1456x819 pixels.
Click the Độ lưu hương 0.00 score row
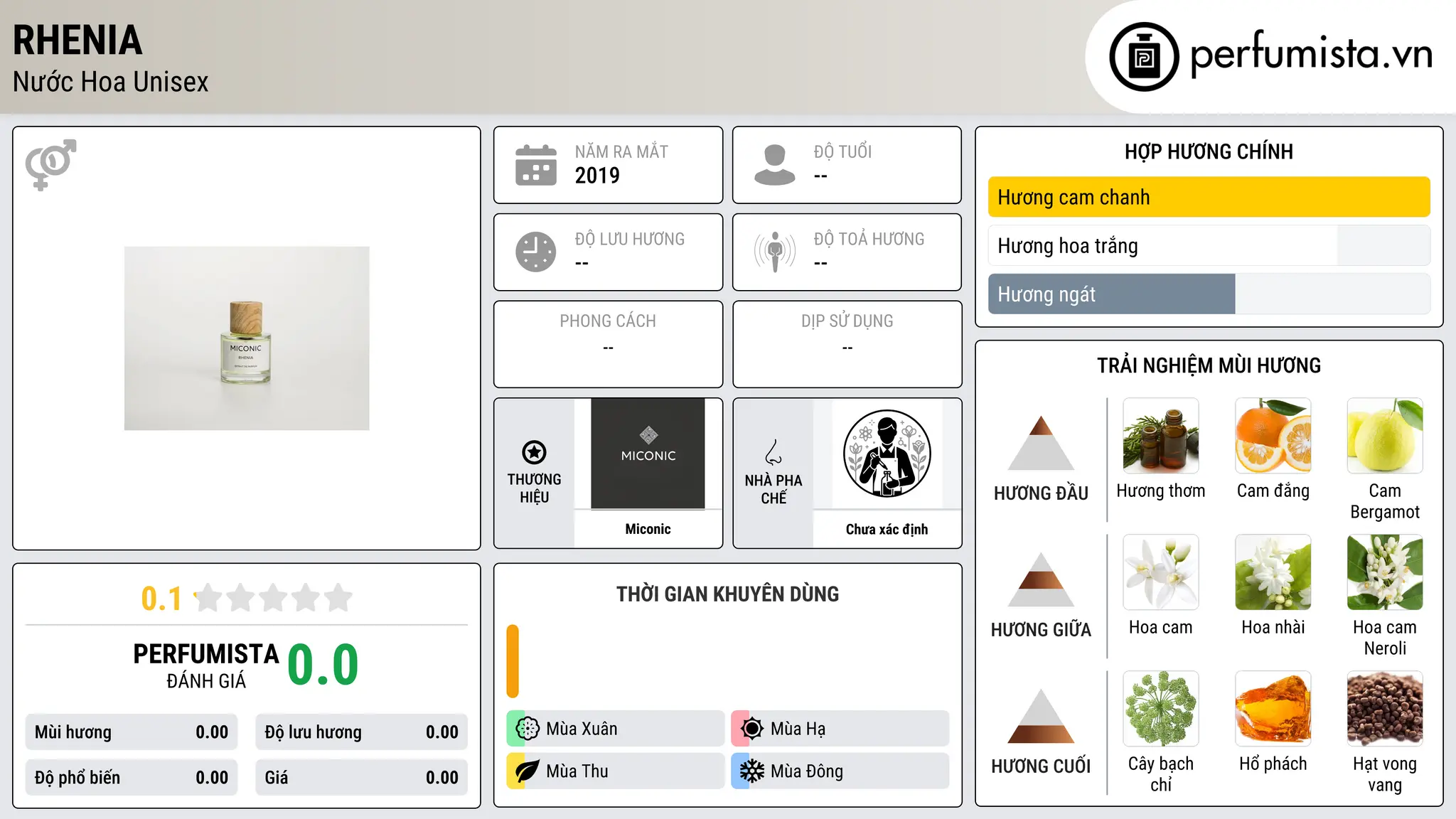361,732
